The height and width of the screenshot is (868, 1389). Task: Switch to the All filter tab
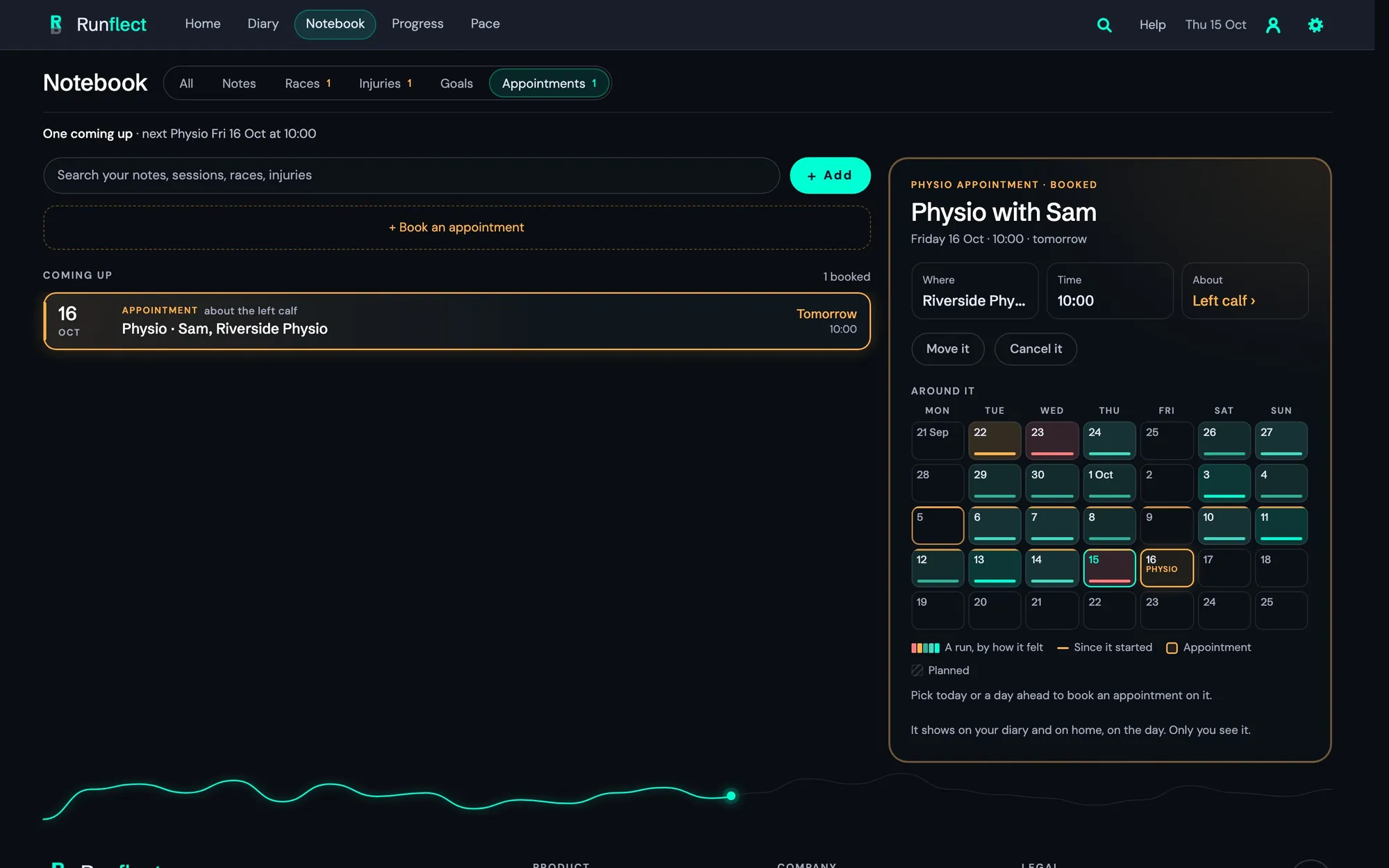coord(186,83)
